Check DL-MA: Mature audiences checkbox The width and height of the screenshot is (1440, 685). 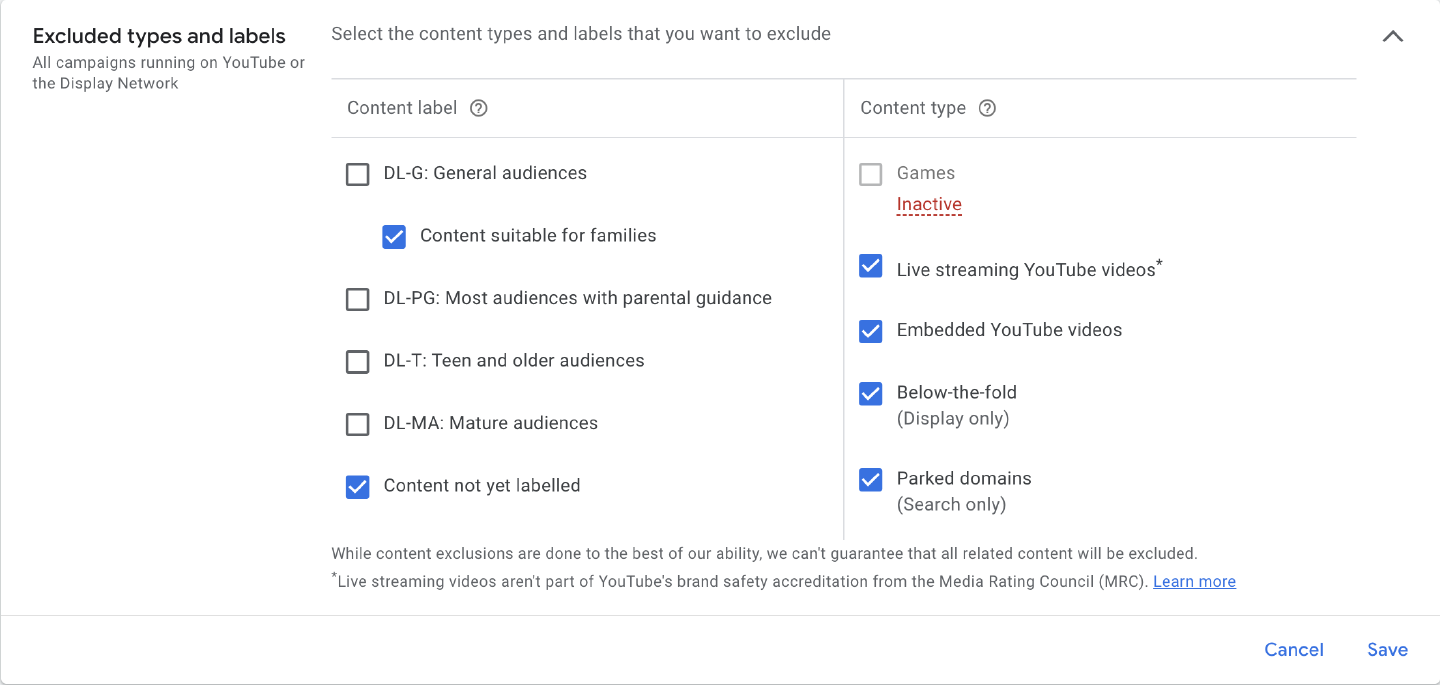(357, 424)
